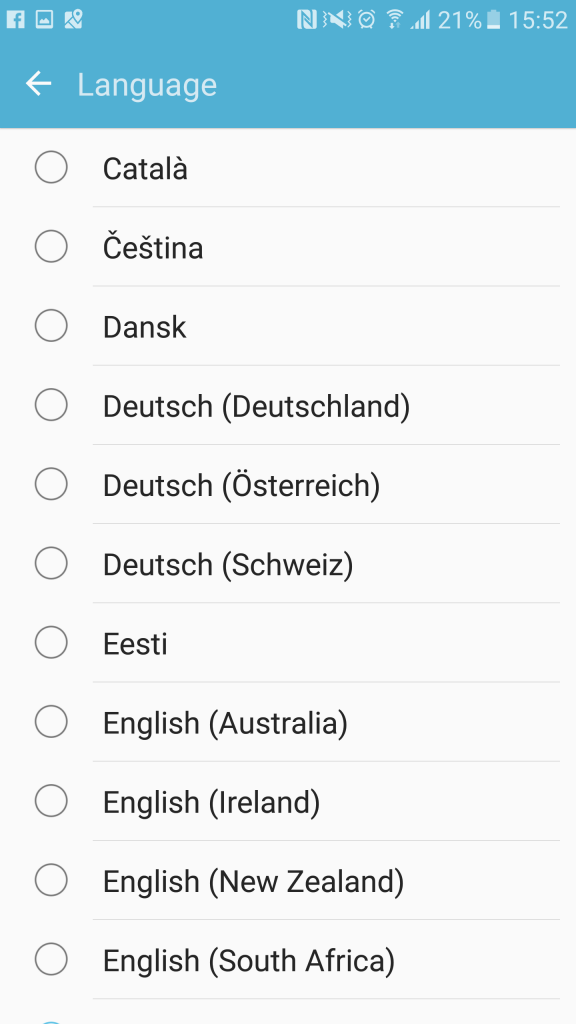The image size is (576, 1024).
Task: Tap the Facebook notification icon
Action: 16,20
